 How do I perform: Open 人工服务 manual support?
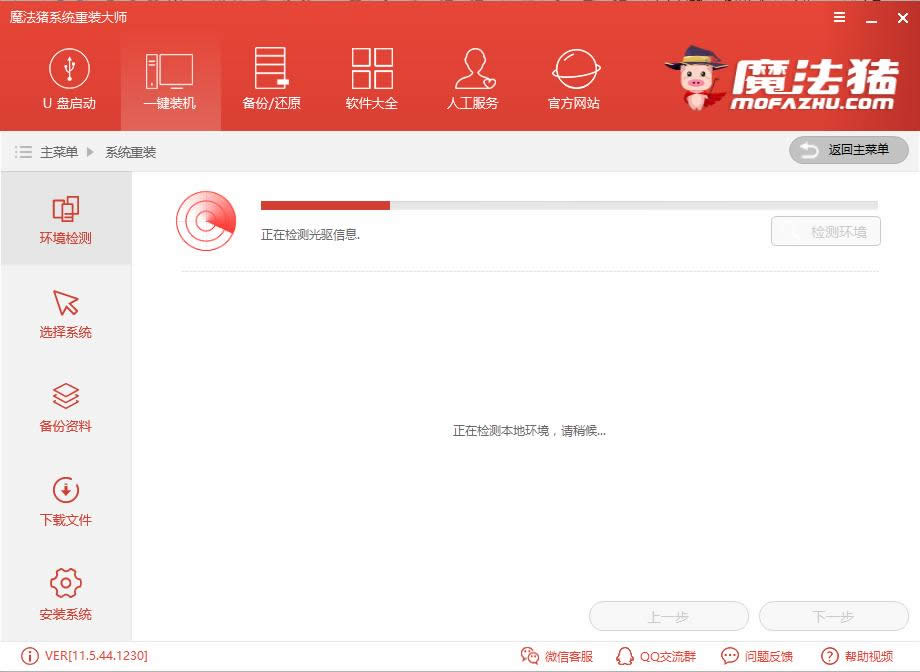[472, 81]
